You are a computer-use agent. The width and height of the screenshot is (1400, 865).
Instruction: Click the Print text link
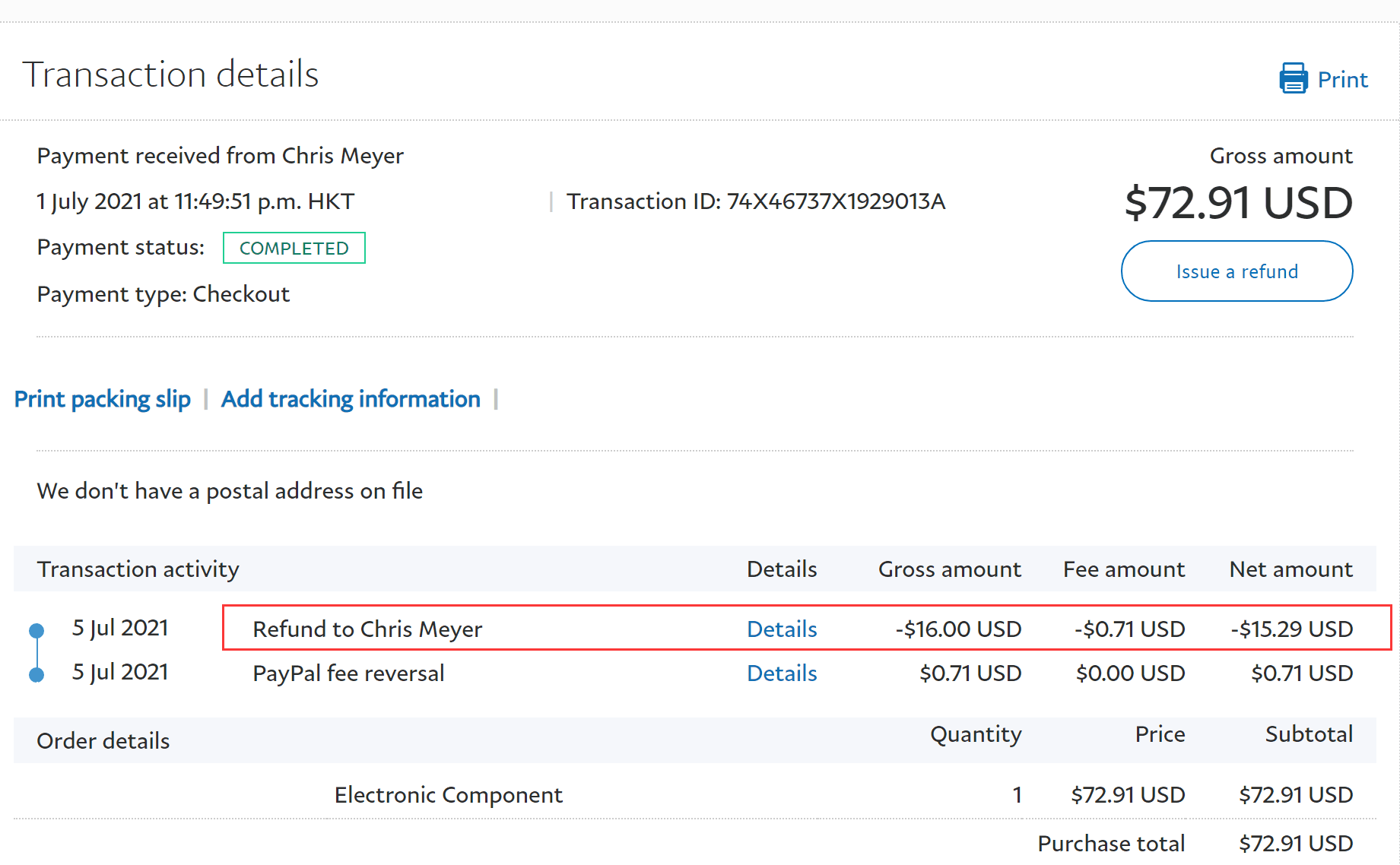point(1342,80)
